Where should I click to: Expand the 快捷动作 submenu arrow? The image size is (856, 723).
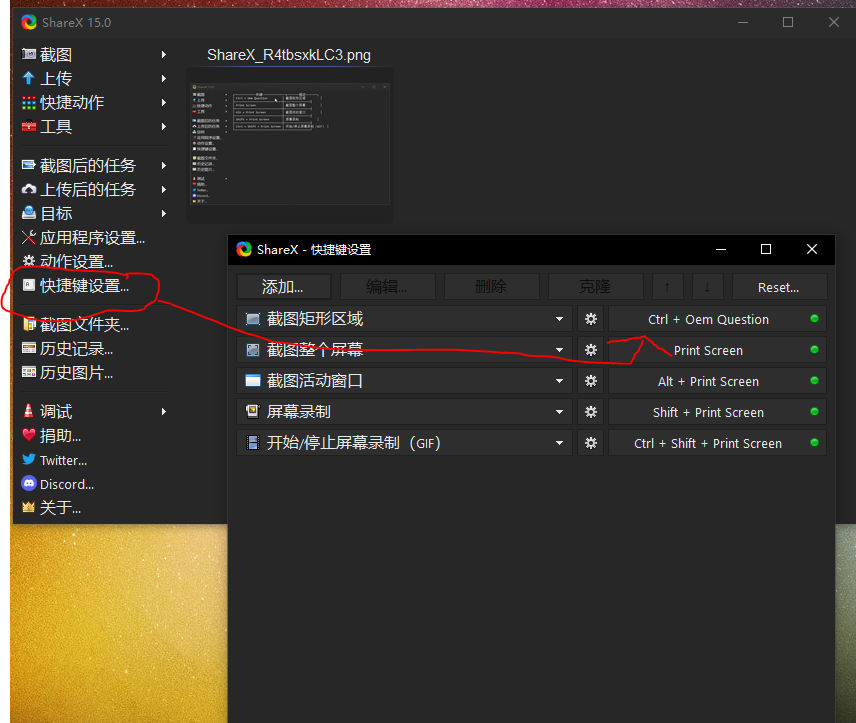[164, 103]
